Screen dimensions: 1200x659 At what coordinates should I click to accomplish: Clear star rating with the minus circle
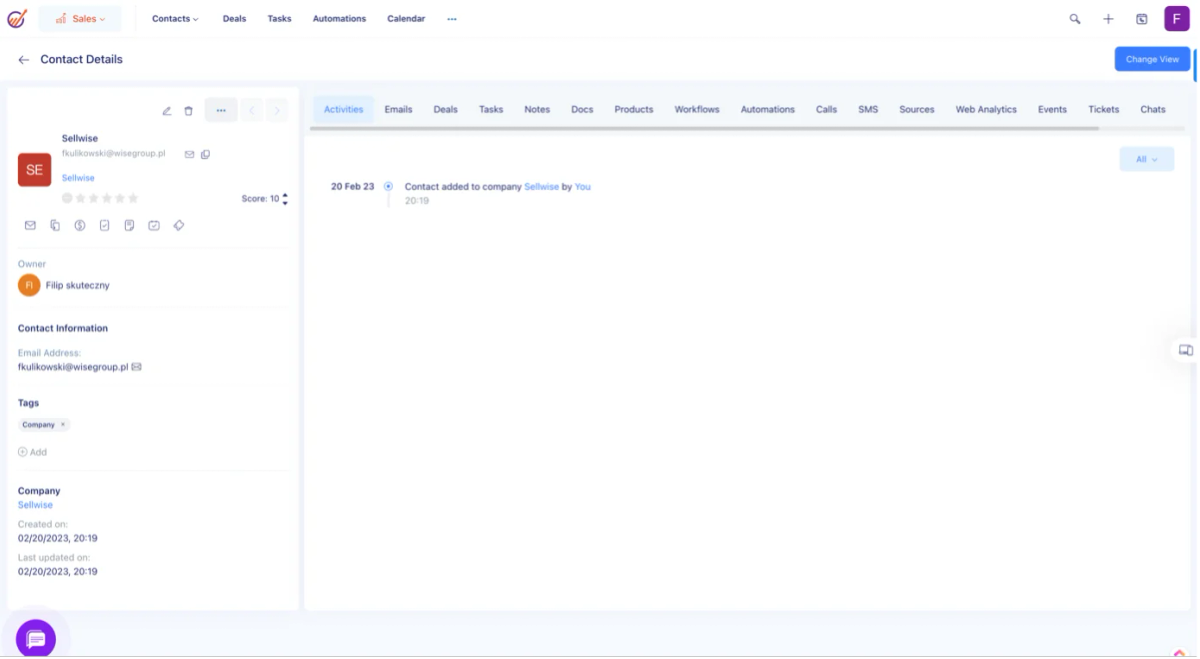pyautogui.click(x=67, y=198)
